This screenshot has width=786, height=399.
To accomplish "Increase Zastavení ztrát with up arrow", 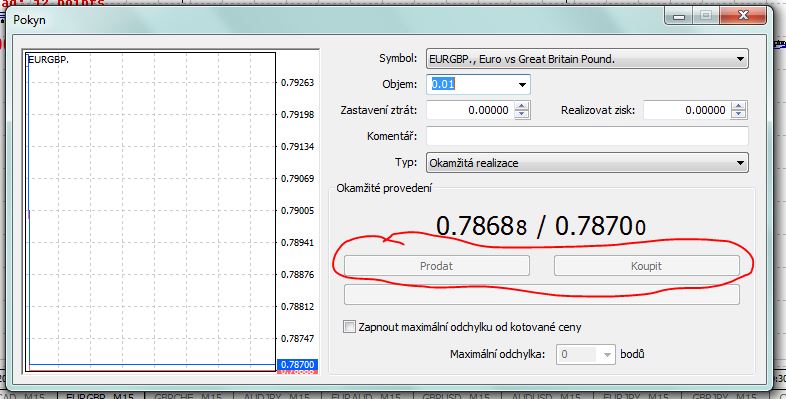I will point(522,106).
